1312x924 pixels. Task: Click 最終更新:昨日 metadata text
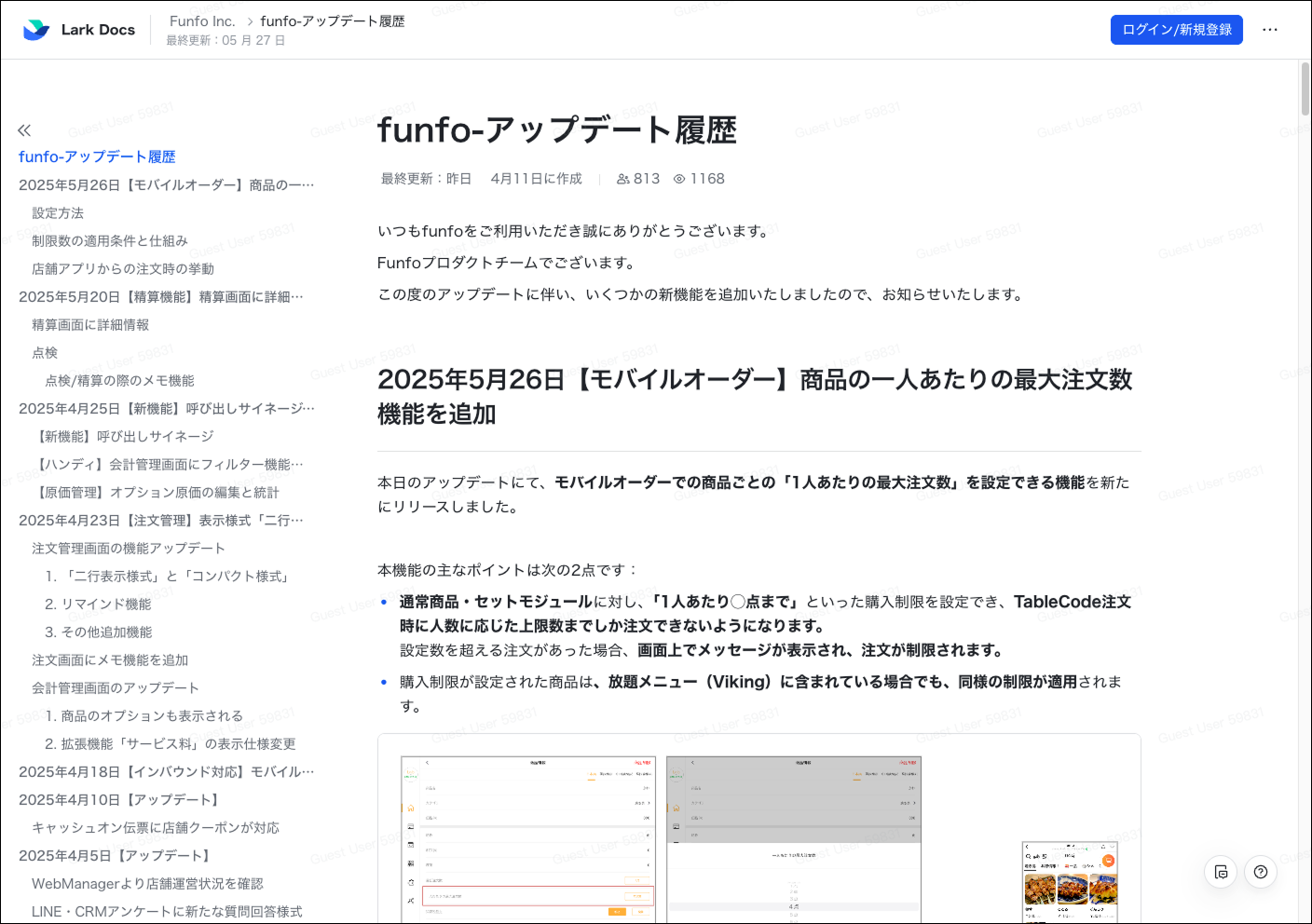point(426,179)
